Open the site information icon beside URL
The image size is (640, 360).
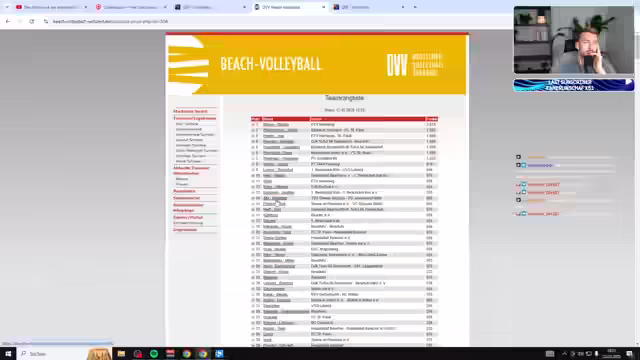pos(46,21)
